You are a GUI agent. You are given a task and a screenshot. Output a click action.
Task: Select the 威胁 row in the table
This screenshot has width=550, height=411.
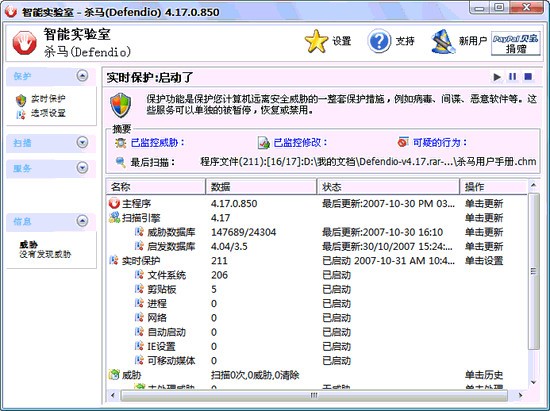(x=317, y=375)
